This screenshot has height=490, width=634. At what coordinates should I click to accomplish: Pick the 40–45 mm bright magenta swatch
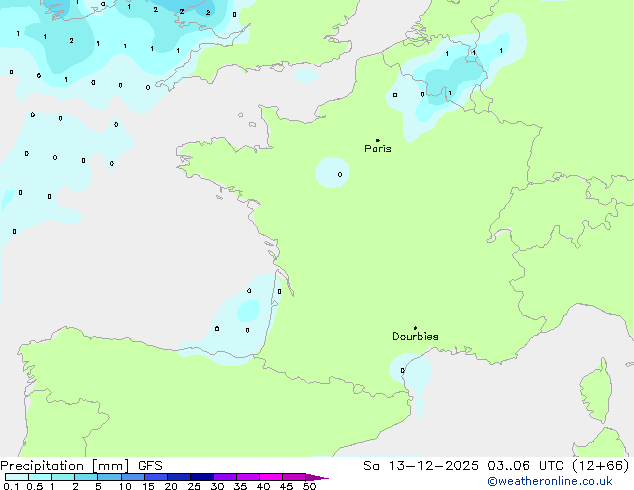point(271,477)
